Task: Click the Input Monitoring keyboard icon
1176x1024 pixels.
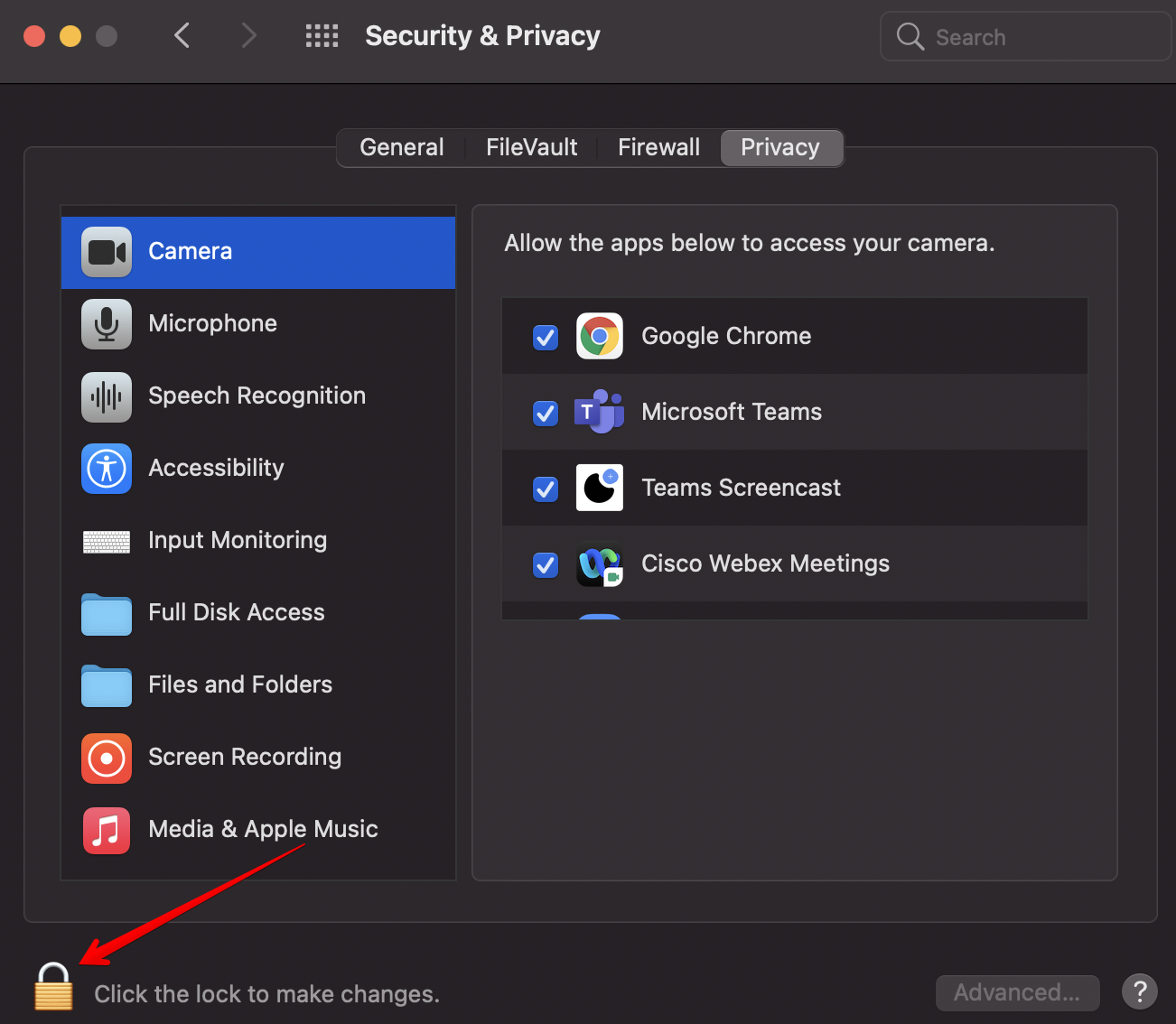Action: click(107, 541)
